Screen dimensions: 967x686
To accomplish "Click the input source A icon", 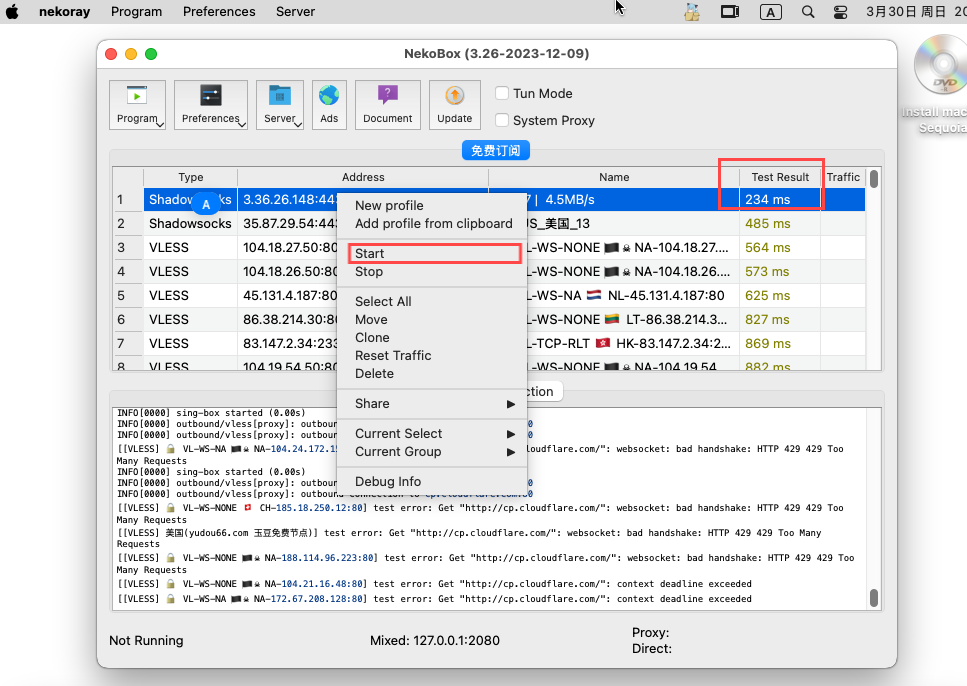I will 771,12.
